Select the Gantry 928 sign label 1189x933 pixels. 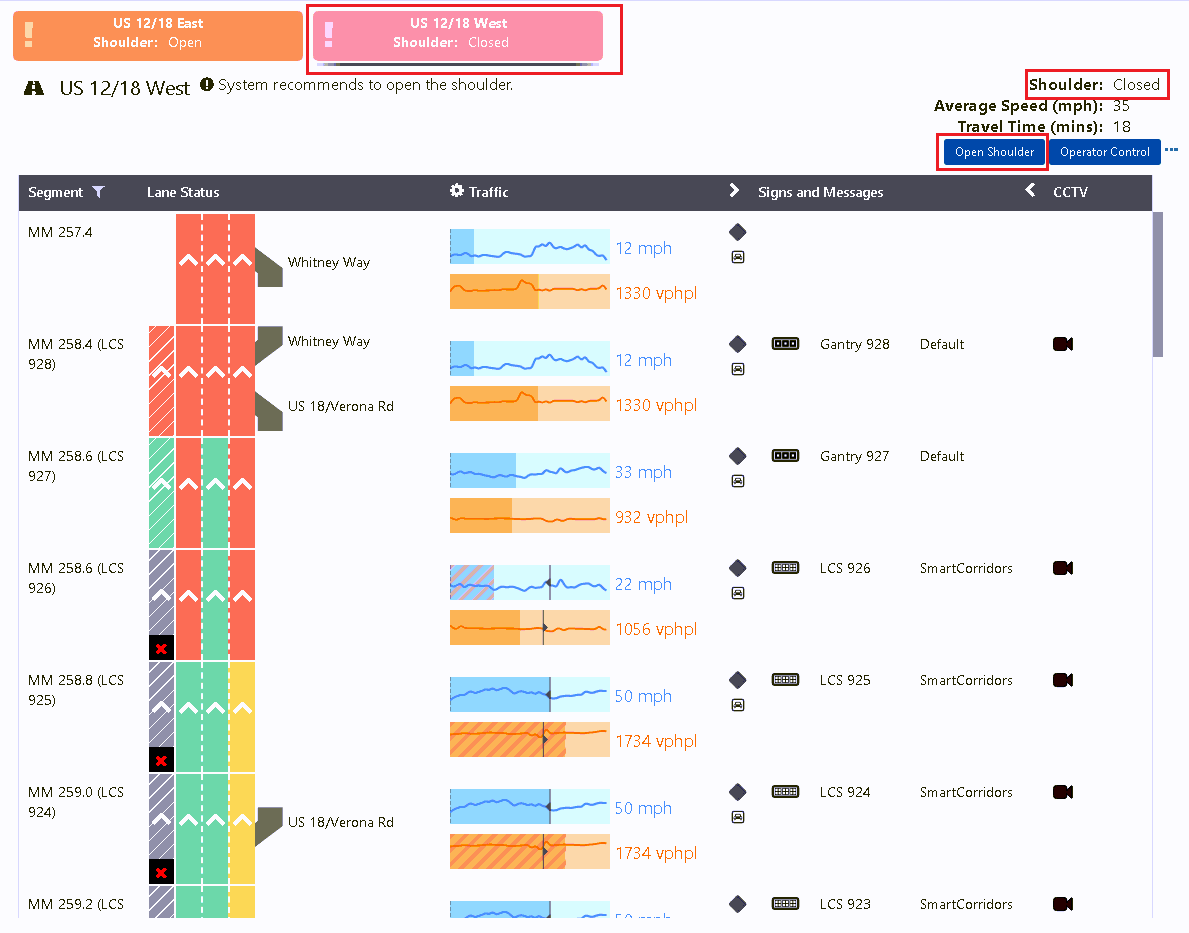click(x=855, y=344)
